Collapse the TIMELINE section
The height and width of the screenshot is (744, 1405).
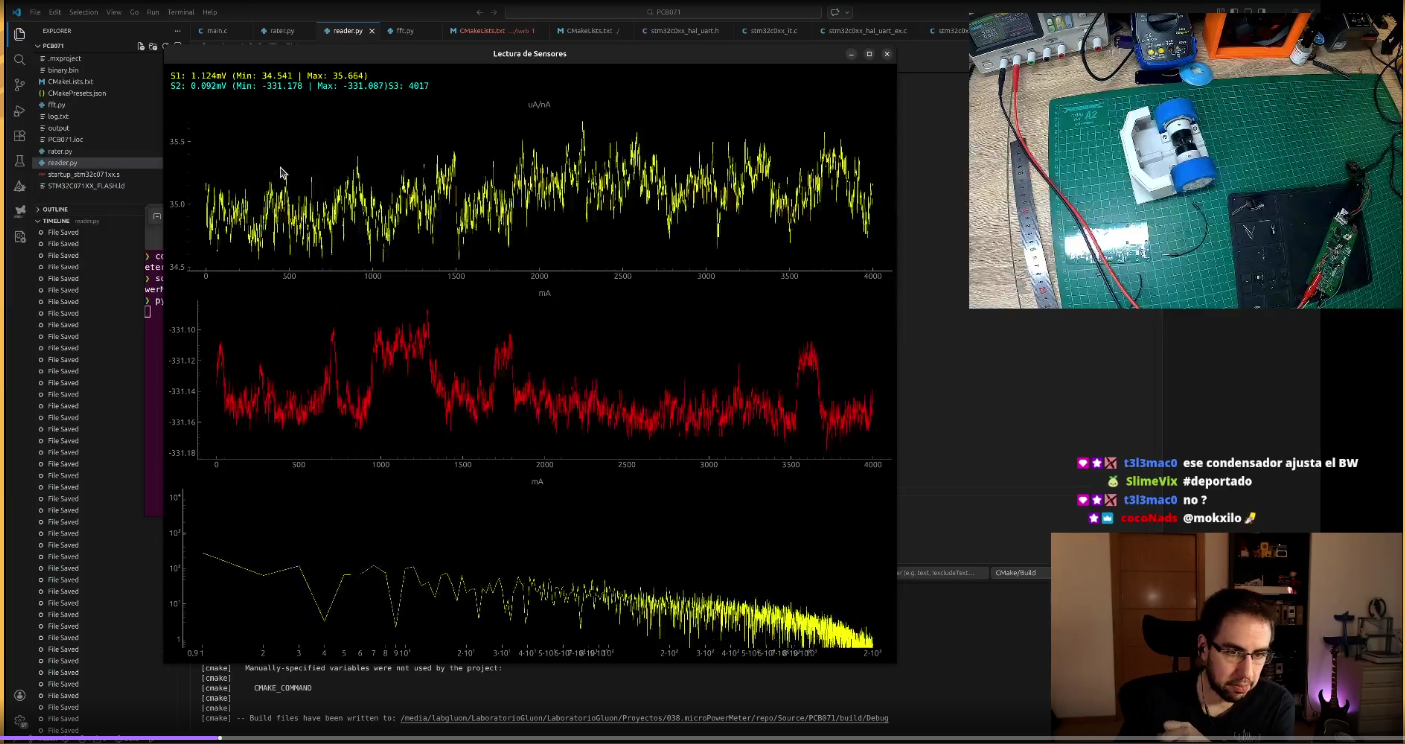coord(55,220)
